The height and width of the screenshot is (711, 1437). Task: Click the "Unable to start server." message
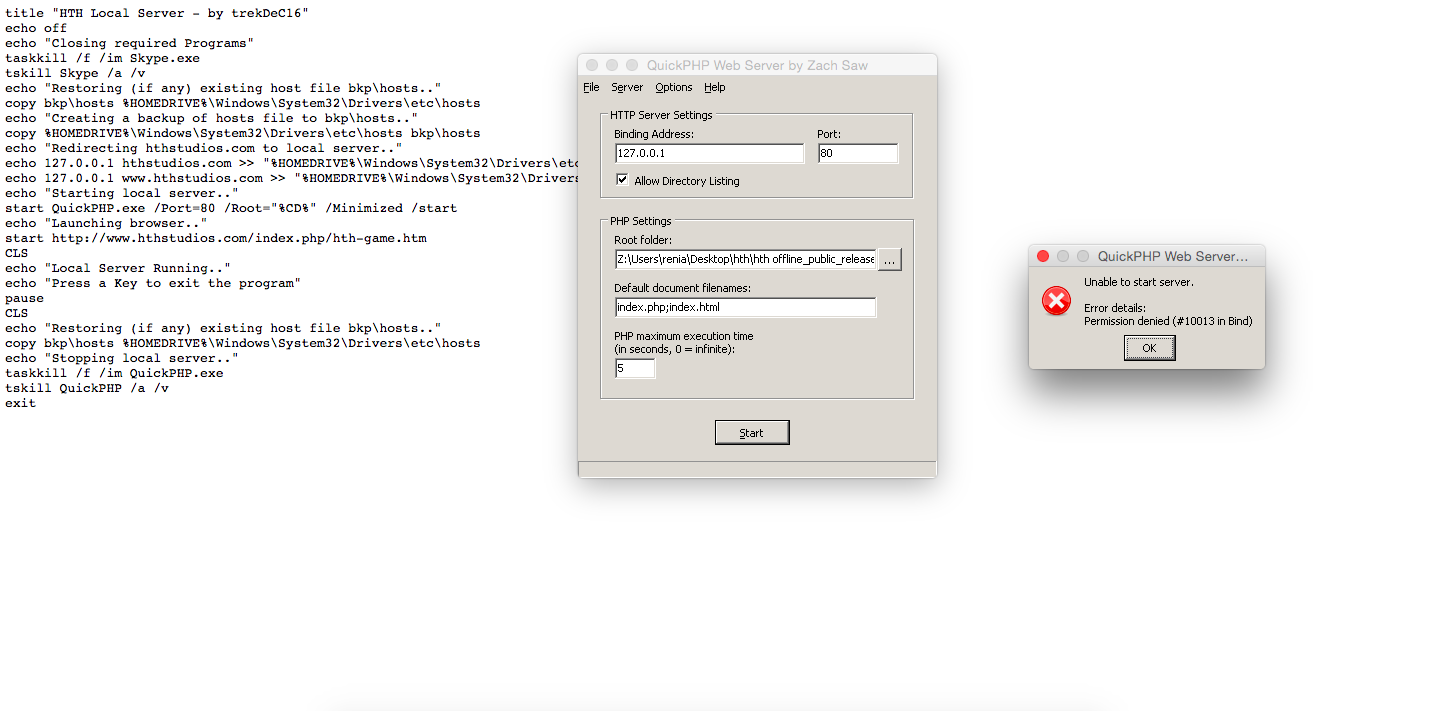(1139, 282)
